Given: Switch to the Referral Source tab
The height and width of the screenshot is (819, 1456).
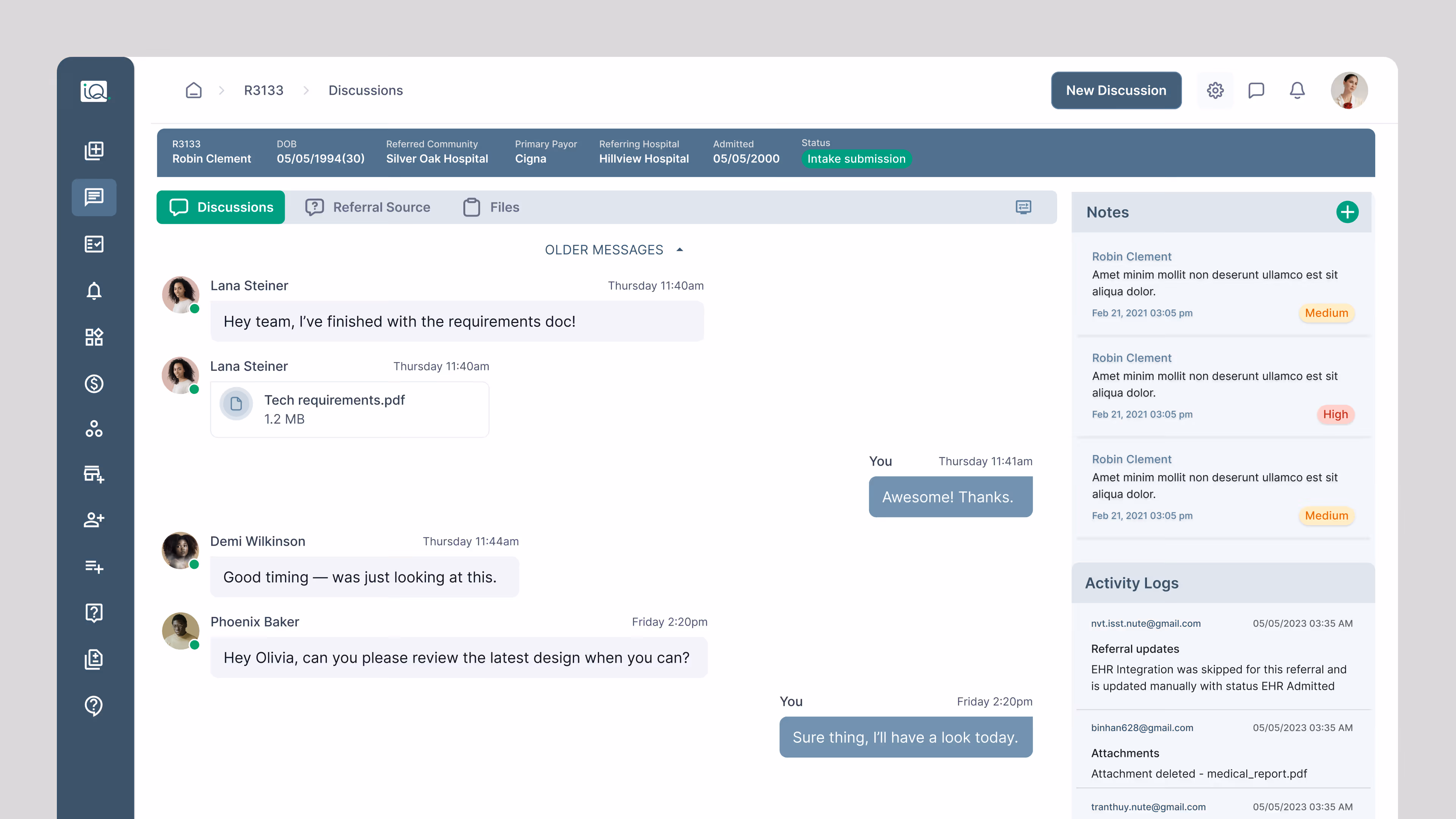Looking at the screenshot, I should 368,207.
